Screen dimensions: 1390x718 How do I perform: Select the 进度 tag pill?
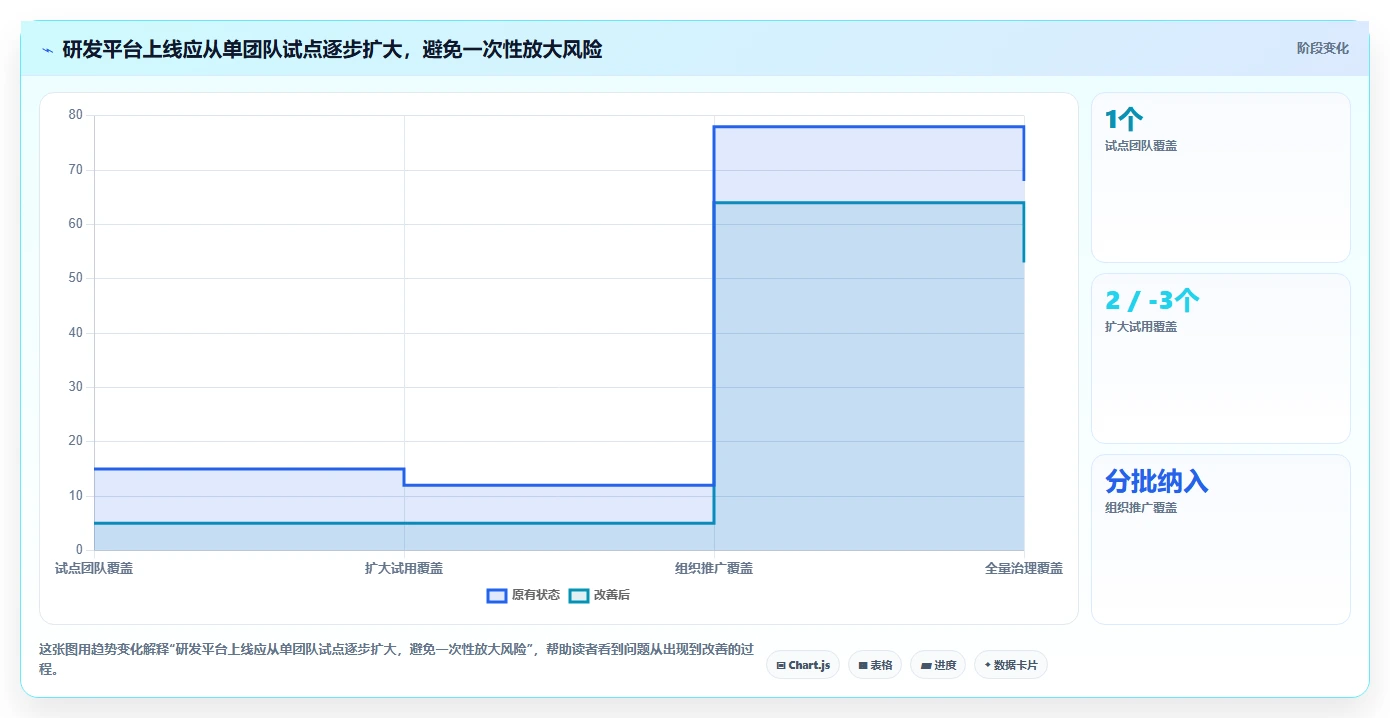938,665
